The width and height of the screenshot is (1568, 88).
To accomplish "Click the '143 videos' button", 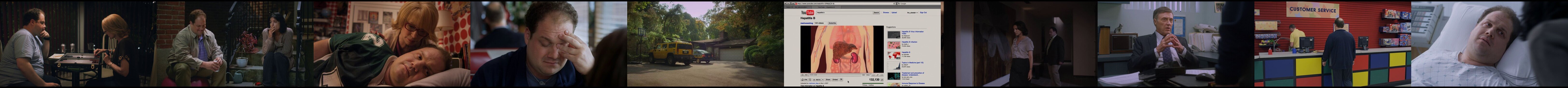I will (x=820, y=23).
